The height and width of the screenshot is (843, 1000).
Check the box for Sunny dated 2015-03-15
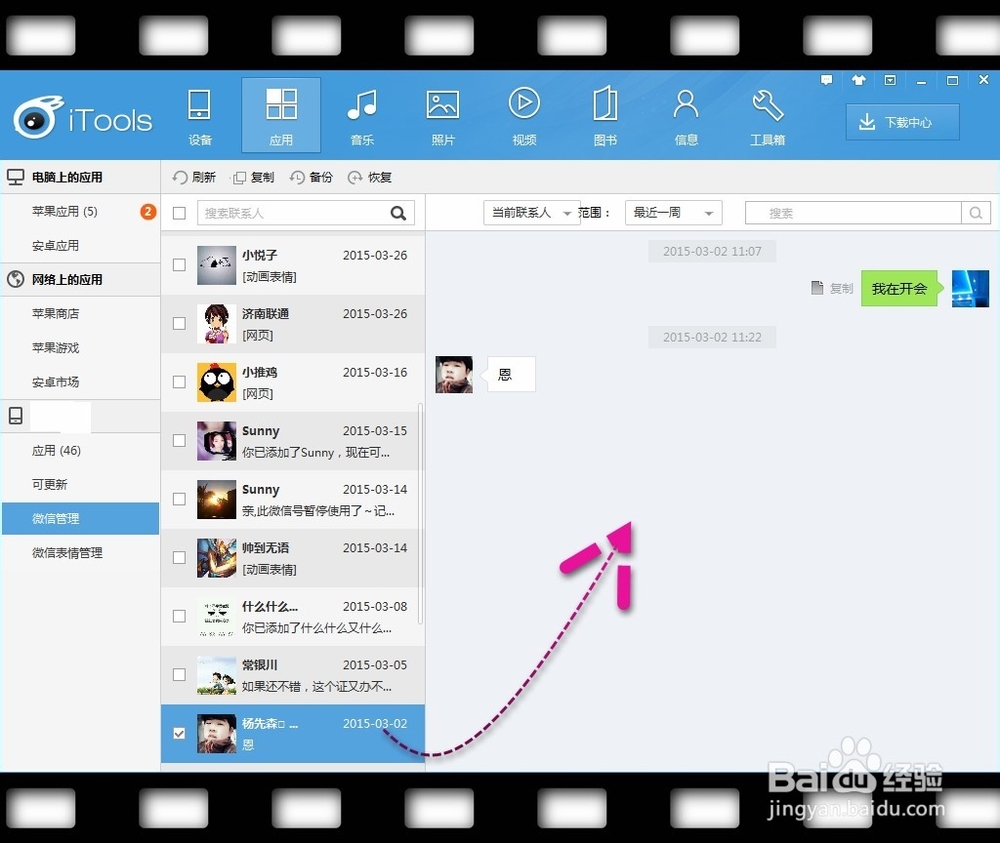pos(179,441)
